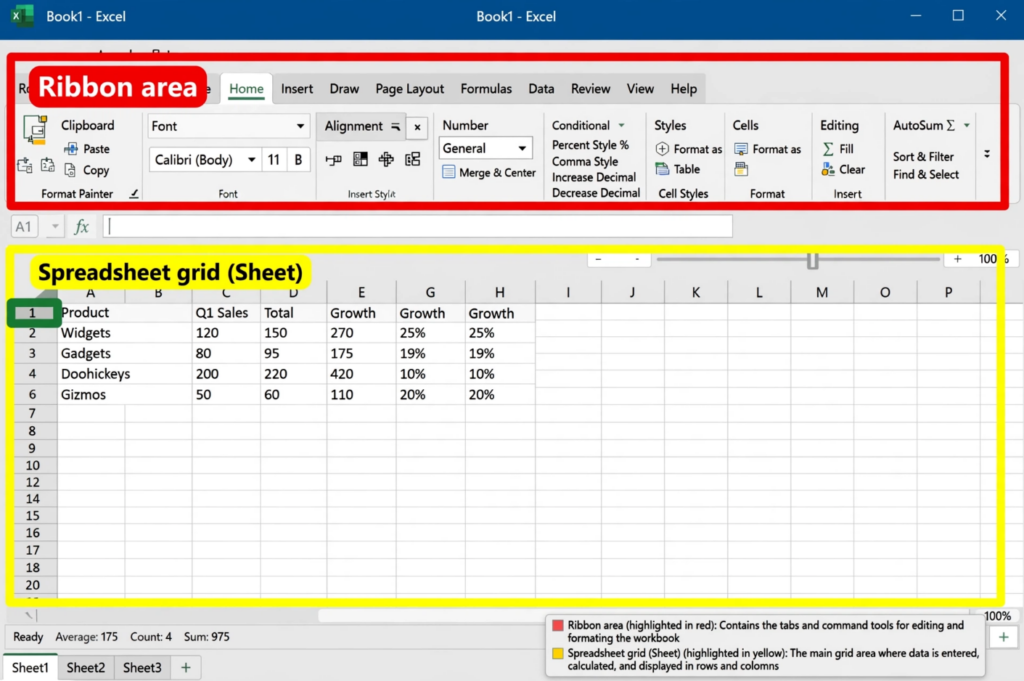The image size is (1024, 681).
Task: Click Cell Styles
Action: pos(683,194)
